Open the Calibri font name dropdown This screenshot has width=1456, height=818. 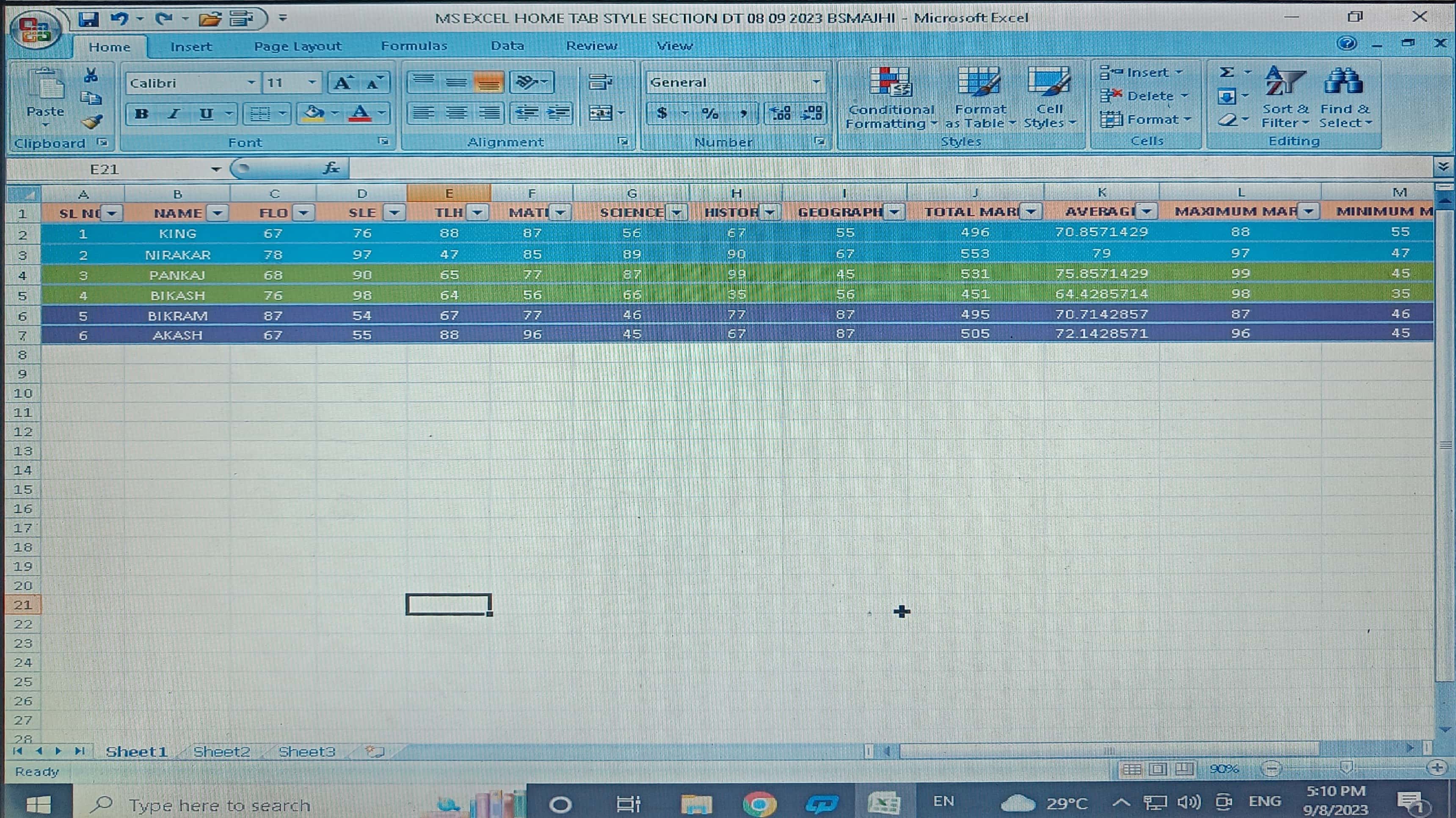pos(251,83)
